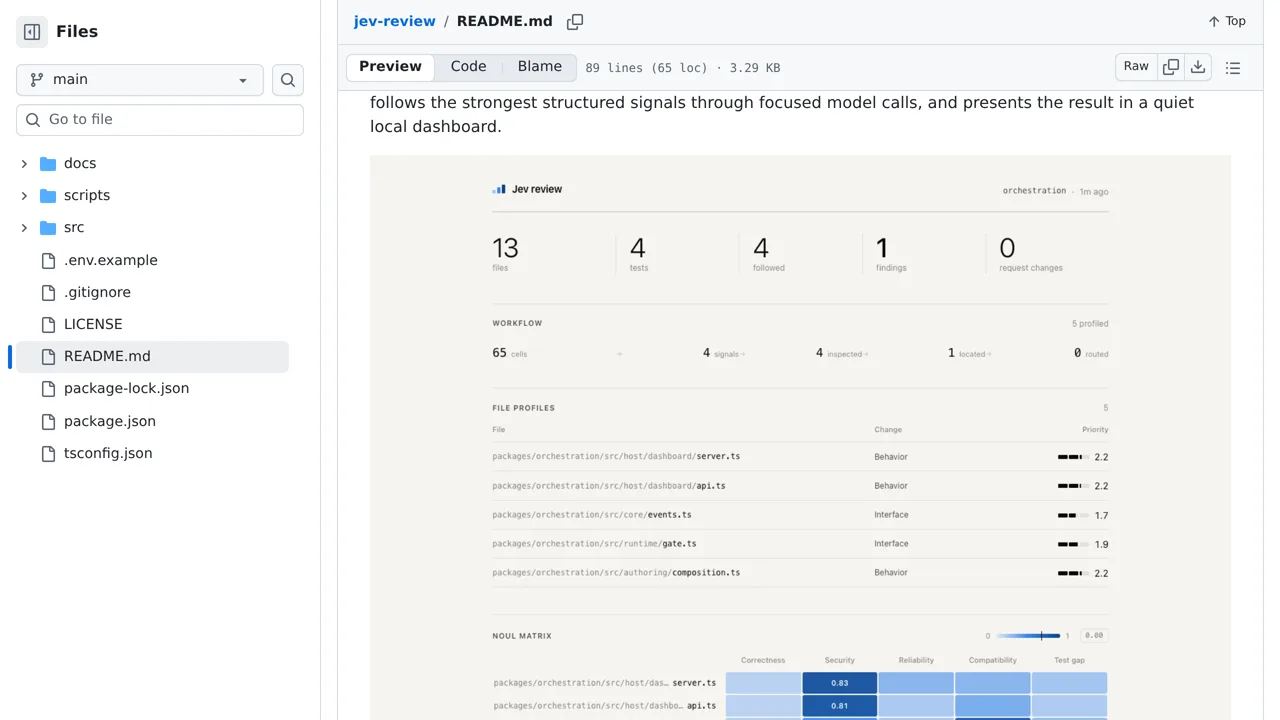Click the scripts folder icon
1280x720 pixels.
(48, 196)
